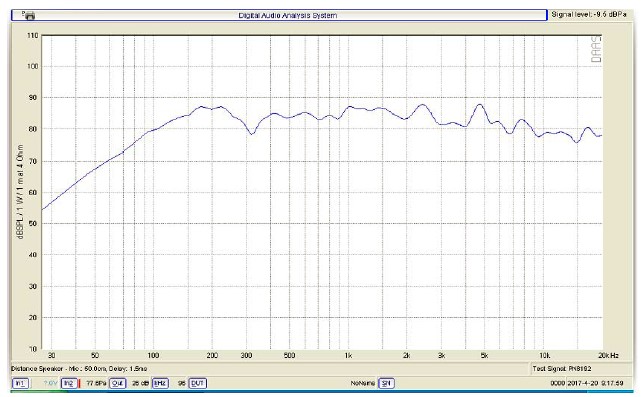643x397 pixels.
Task: Select the In2 input button
Action: pos(69,383)
